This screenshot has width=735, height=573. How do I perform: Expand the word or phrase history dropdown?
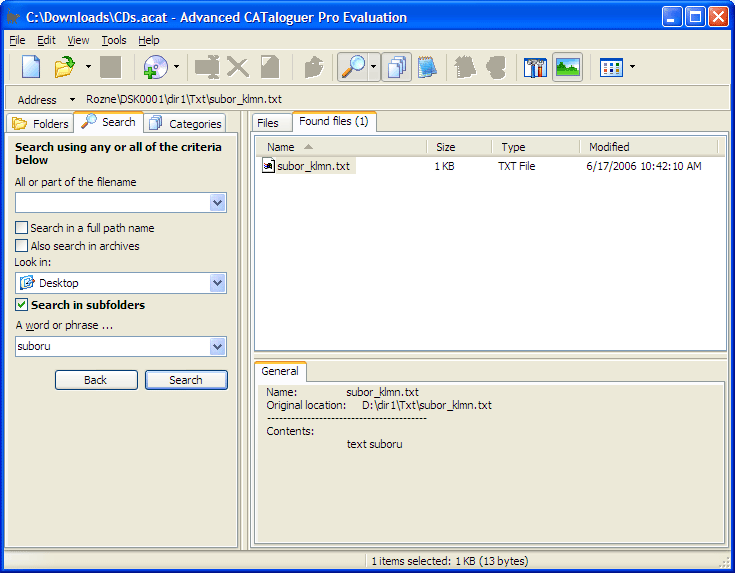coord(218,347)
